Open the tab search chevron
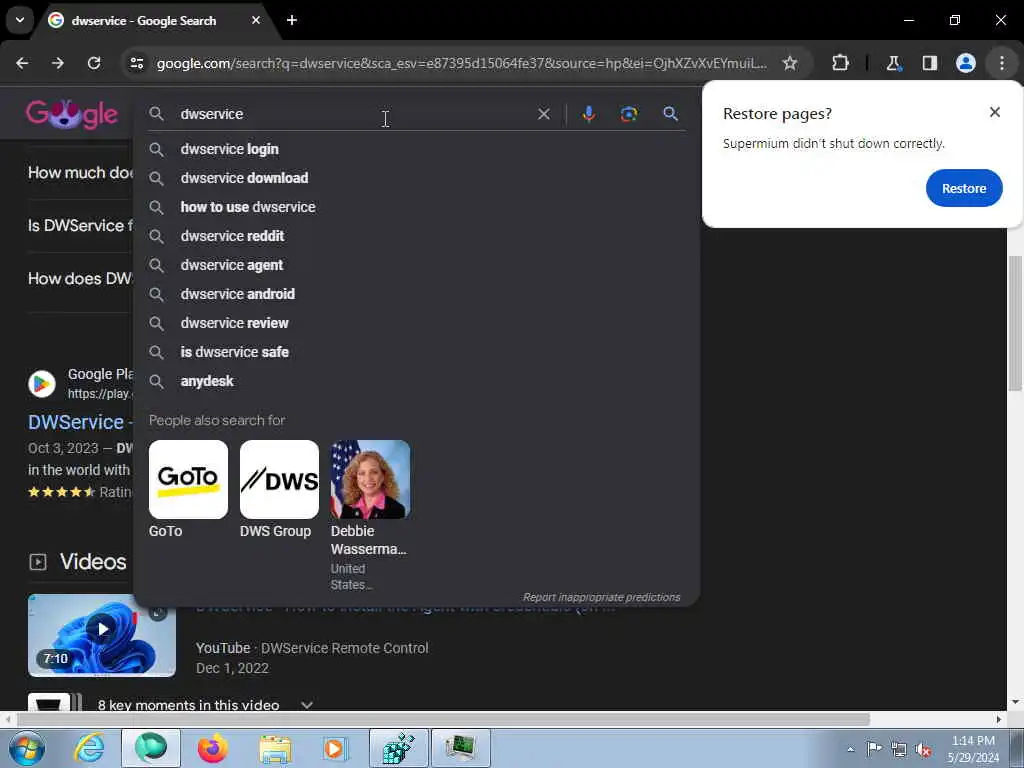Screen dimensions: 1024x768 [20, 20]
